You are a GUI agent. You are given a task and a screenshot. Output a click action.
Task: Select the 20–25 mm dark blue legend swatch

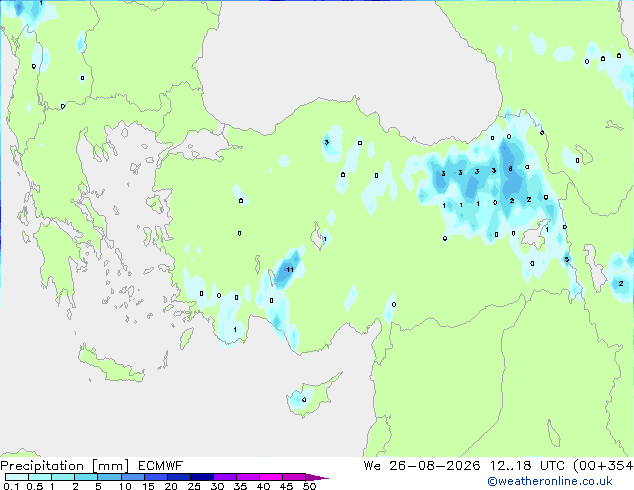pos(179,477)
